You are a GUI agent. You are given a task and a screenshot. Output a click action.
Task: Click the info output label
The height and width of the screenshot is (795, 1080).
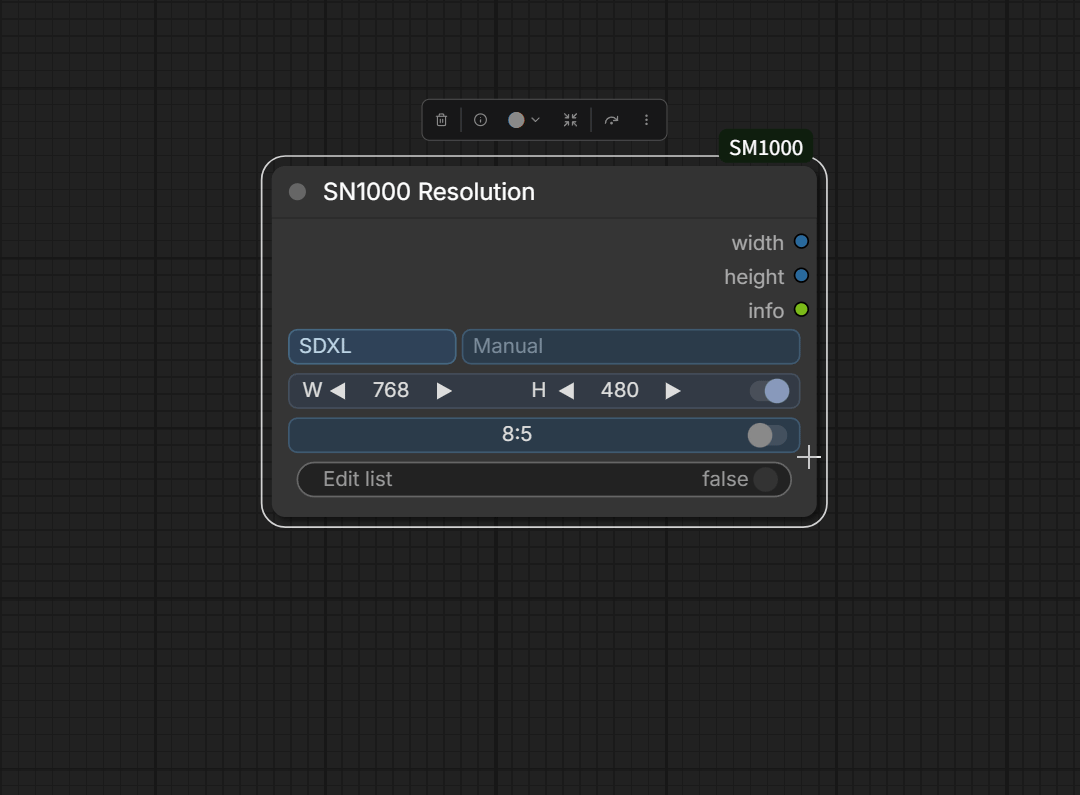click(x=766, y=310)
